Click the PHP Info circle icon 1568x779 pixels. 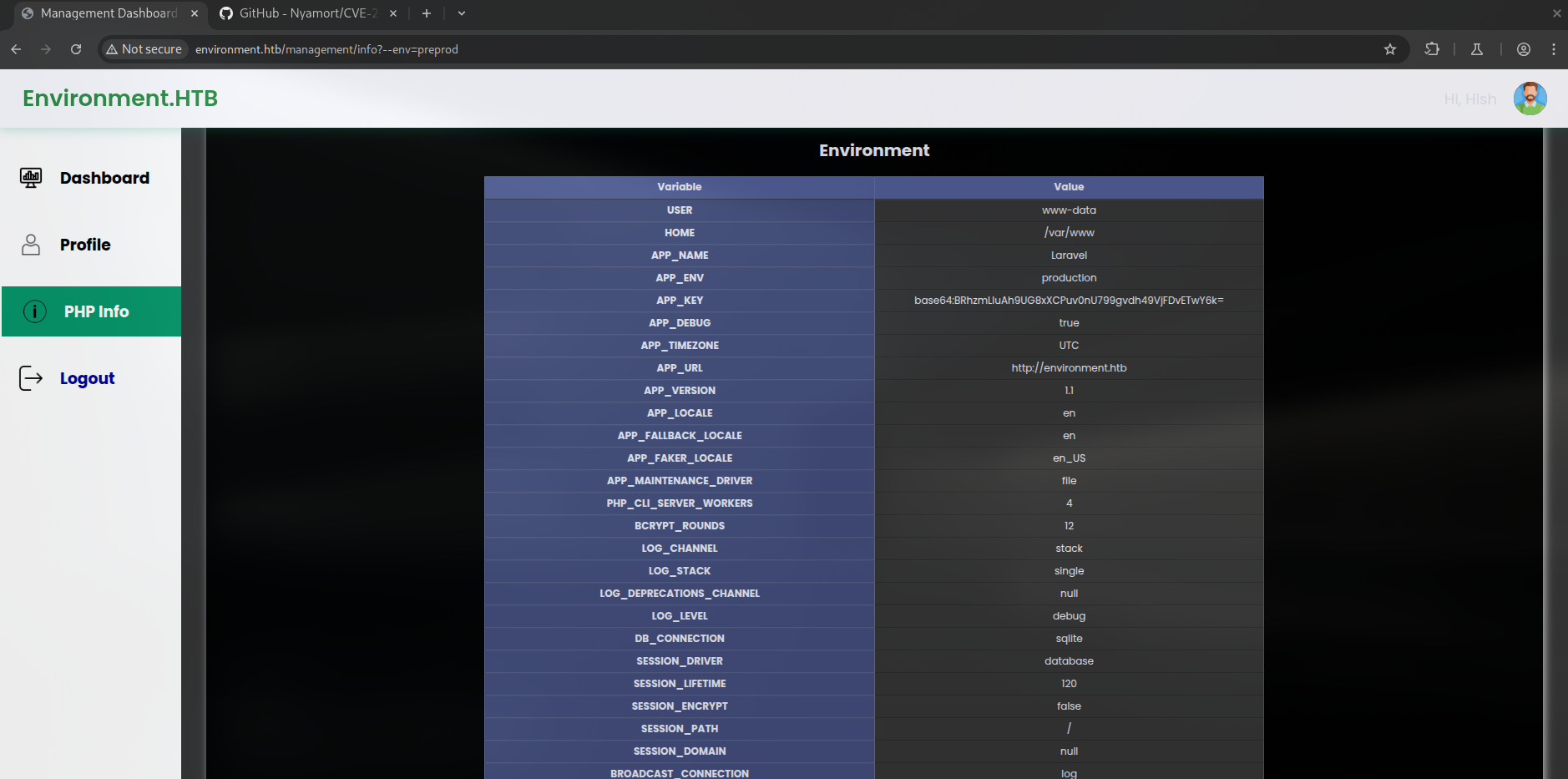tap(34, 311)
